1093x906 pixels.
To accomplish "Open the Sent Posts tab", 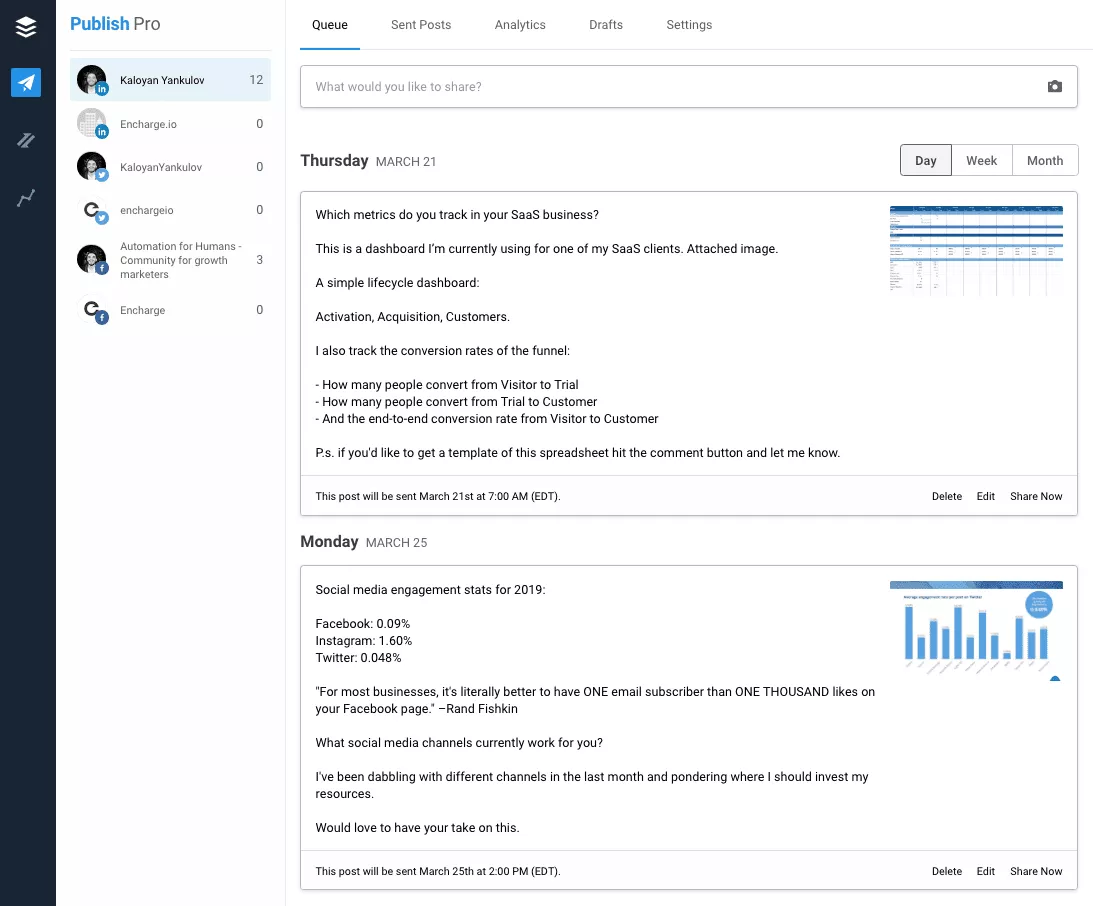I will point(421,25).
